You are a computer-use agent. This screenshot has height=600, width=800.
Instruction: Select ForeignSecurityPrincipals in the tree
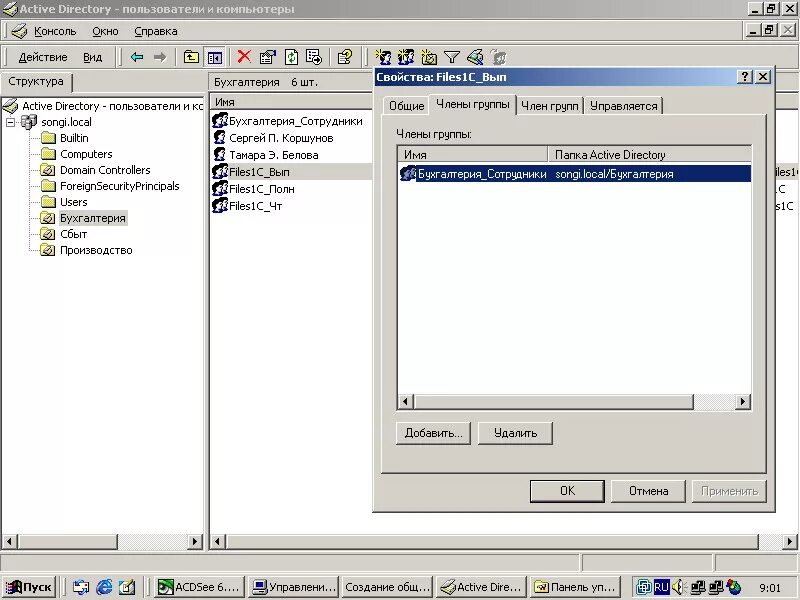coord(119,186)
